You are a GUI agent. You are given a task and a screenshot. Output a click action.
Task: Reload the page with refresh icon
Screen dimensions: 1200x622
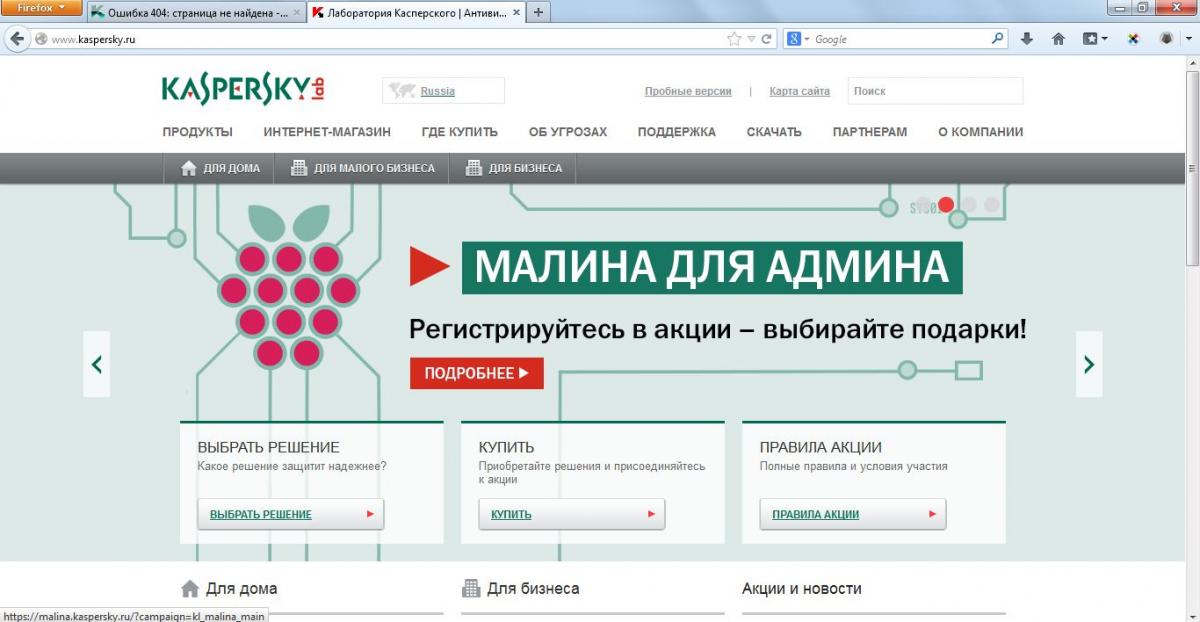point(767,39)
